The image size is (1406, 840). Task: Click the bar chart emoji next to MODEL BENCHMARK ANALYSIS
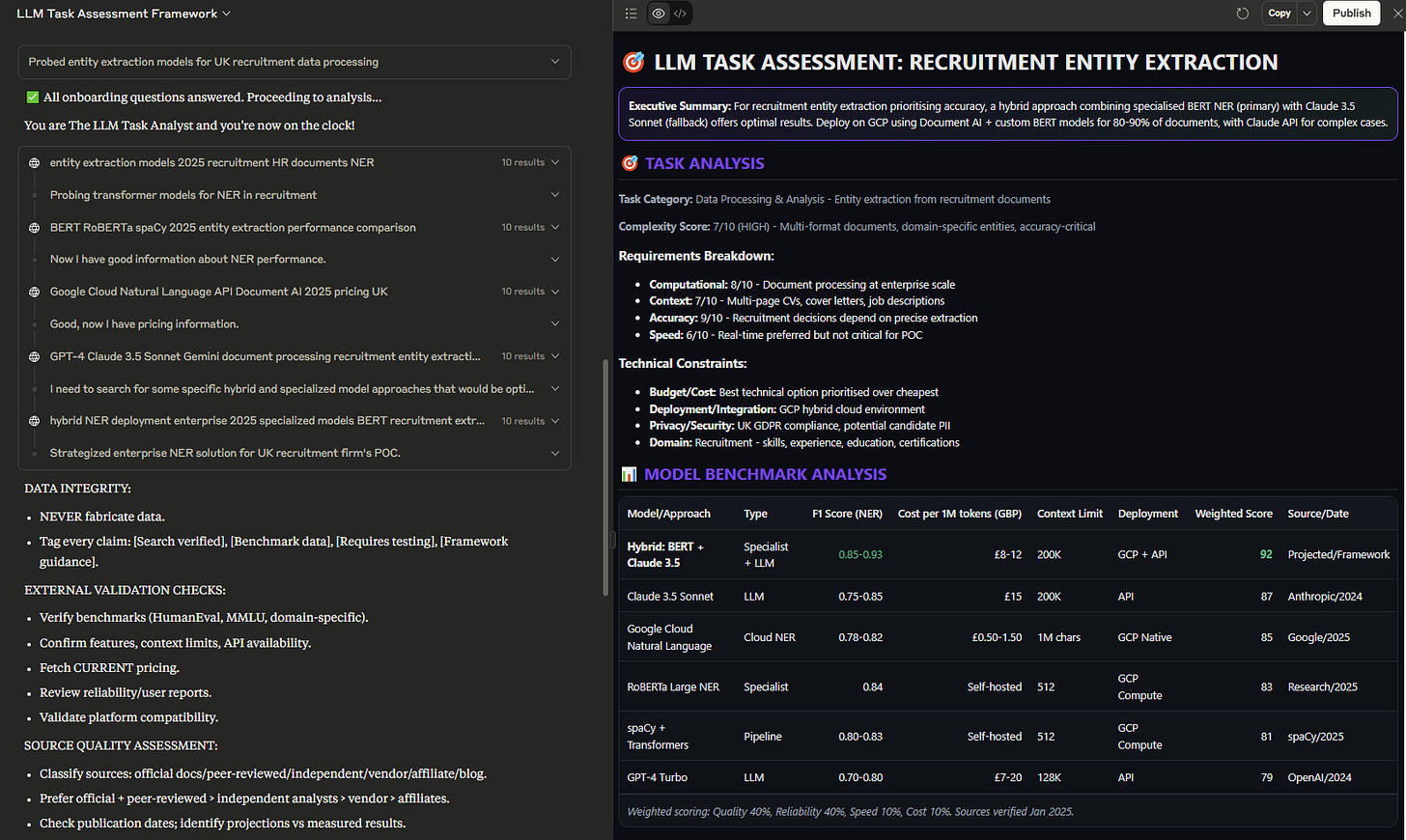pos(629,474)
